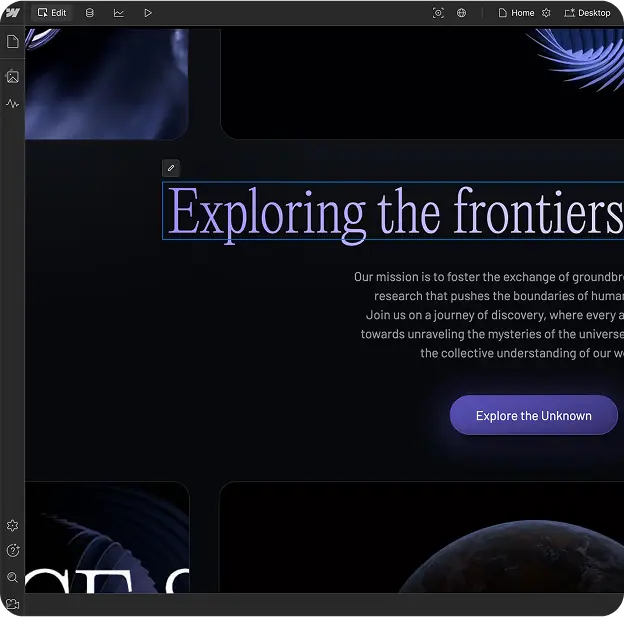Open the search magnifier icon
624x617 pixels.
click(x=13, y=577)
